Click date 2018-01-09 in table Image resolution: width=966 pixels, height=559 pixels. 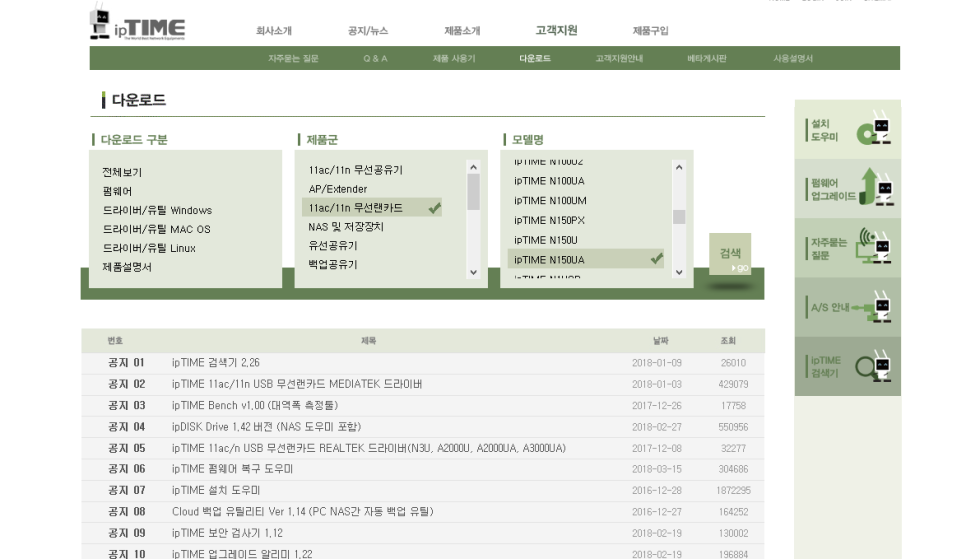657,363
